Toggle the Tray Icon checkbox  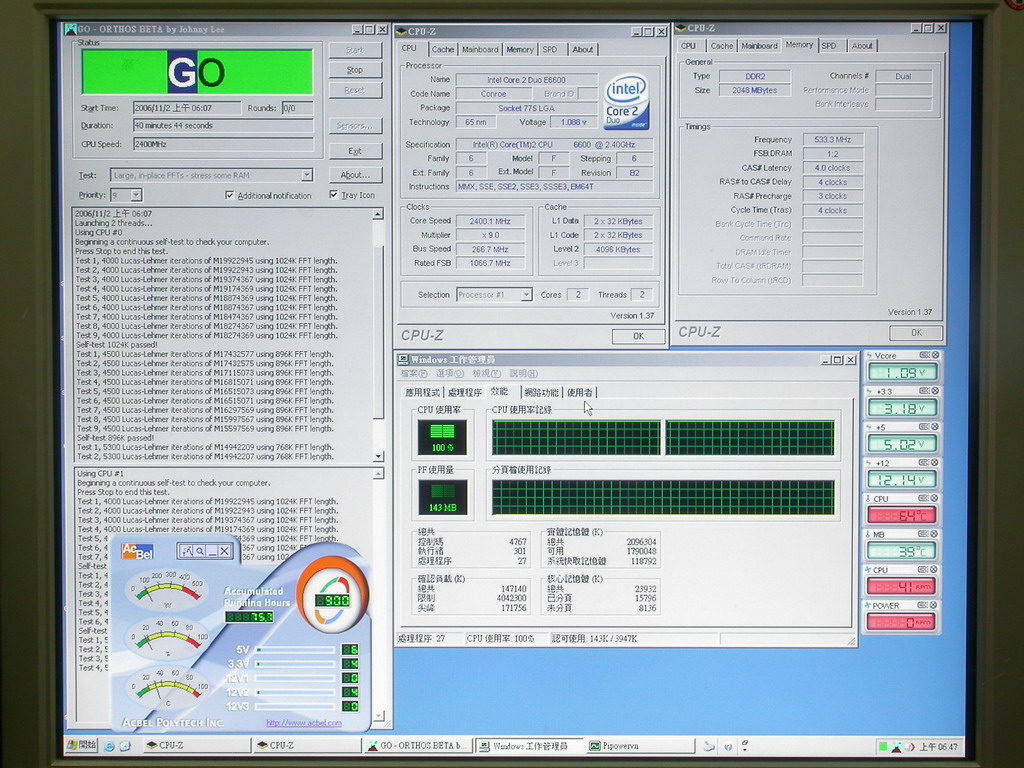pyautogui.click(x=334, y=195)
